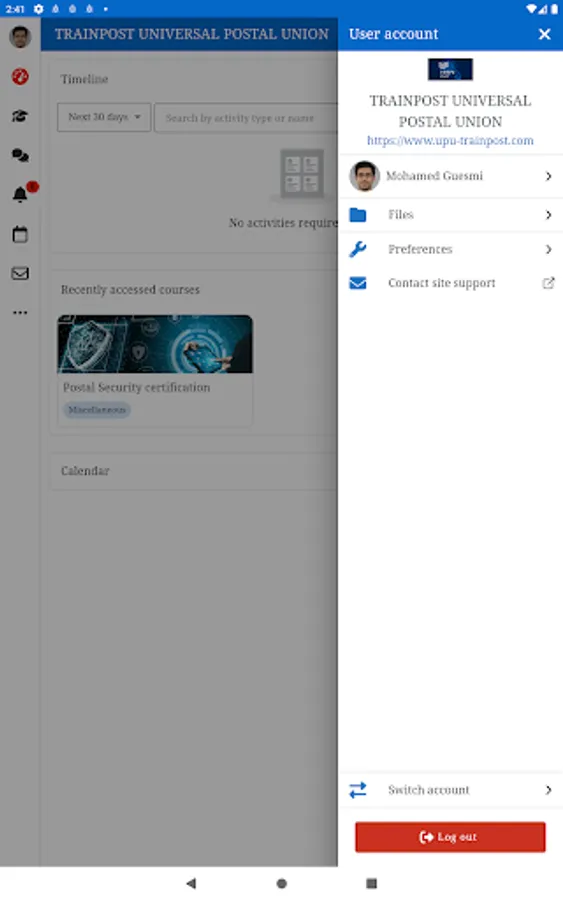Viewport: 563px width, 900px height.
Task: Open the Next 30 days dropdown
Action: [104, 117]
